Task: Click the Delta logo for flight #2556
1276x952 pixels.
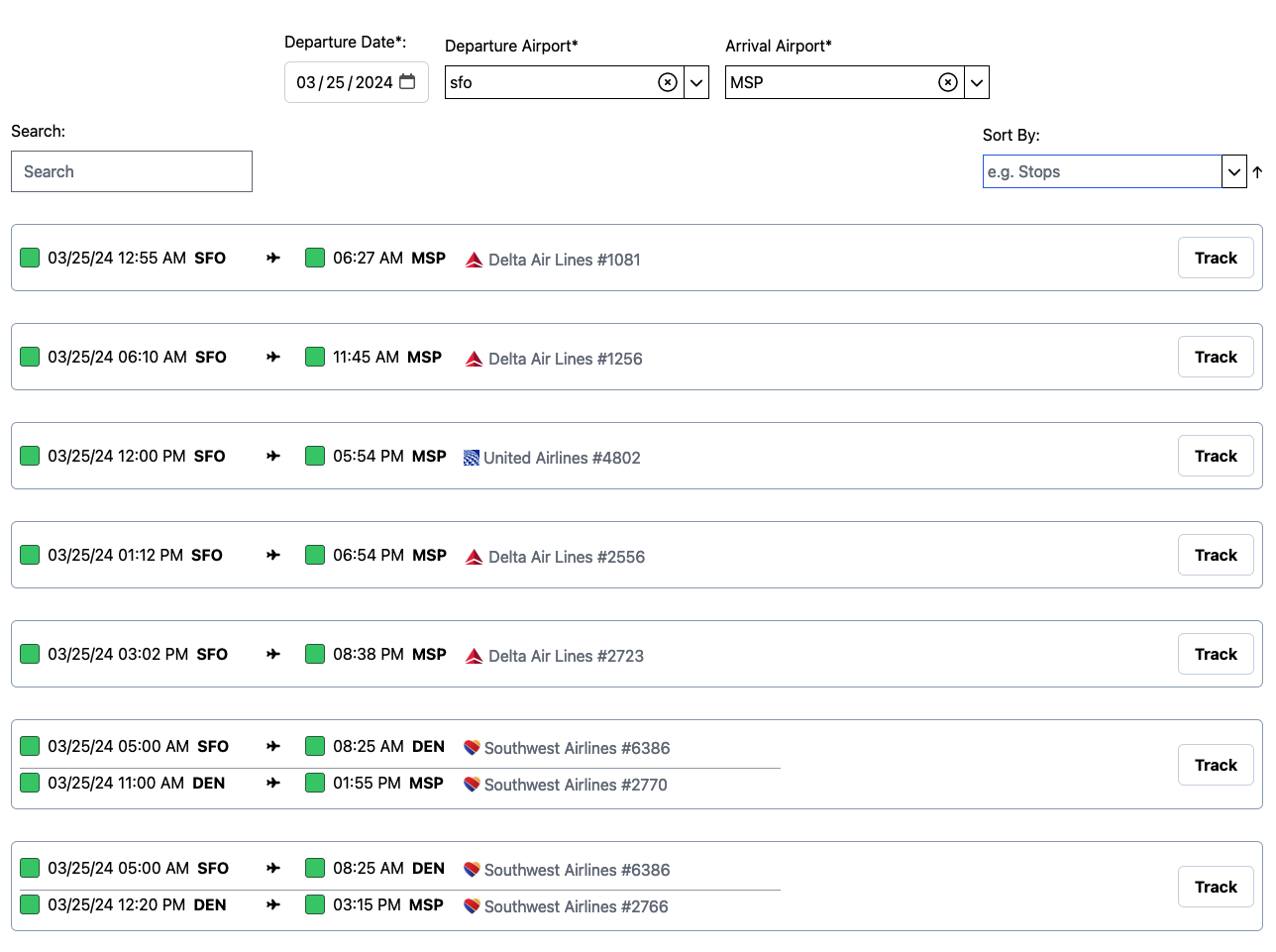Action: (x=474, y=557)
